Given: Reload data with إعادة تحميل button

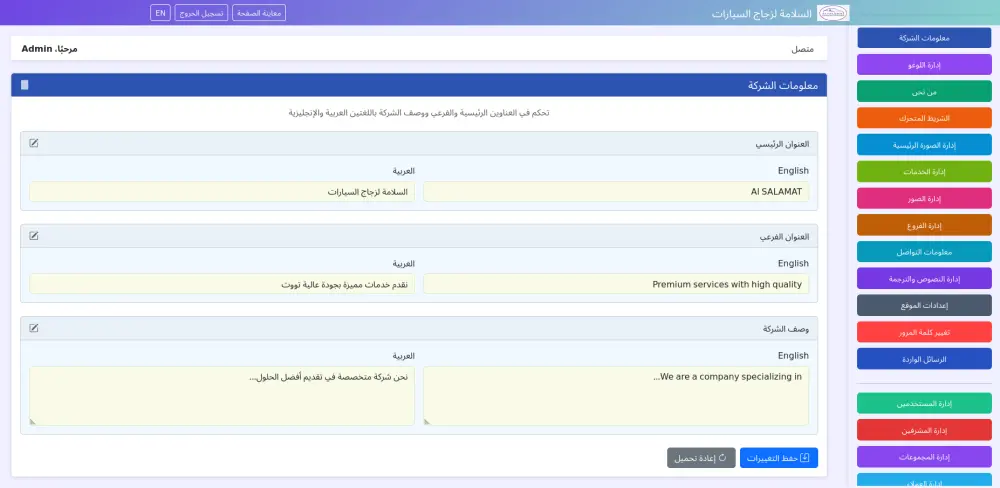Looking at the screenshot, I should [x=701, y=458].
